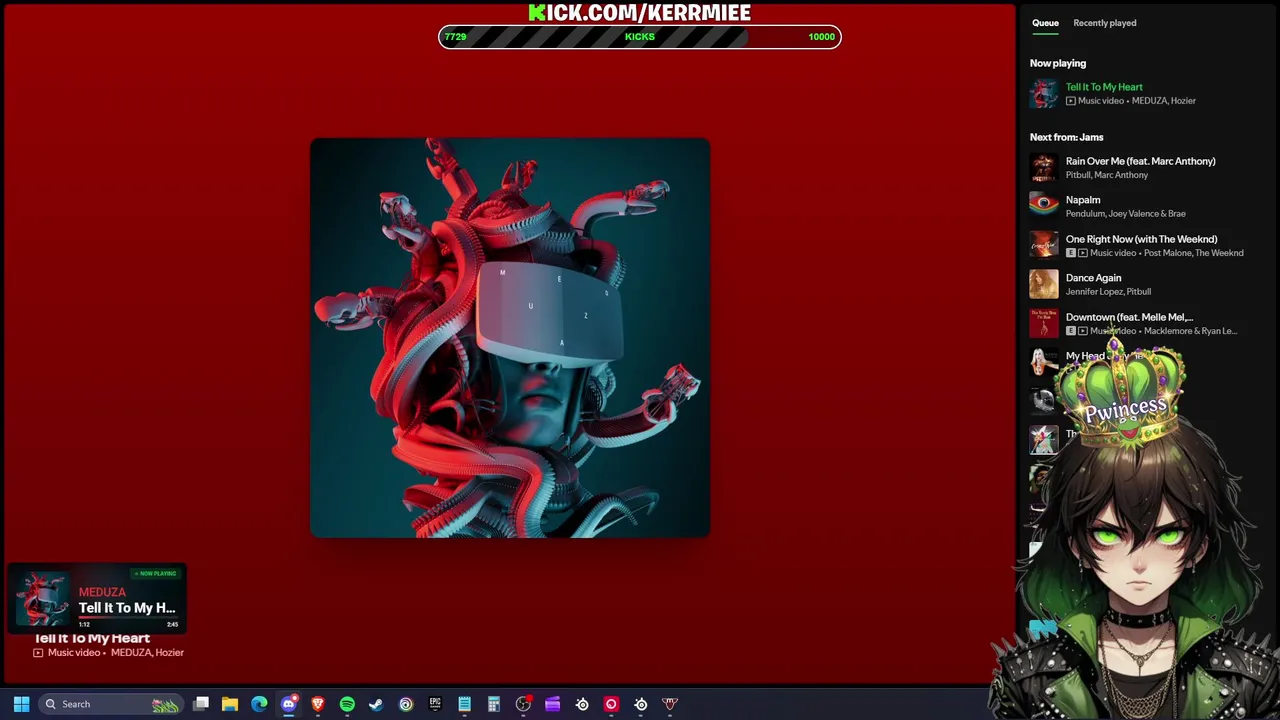Viewport: 1280px width, 720px height.
Task: Play 'Rain Over Me (feat. Marc Anthony)' from queue
Action: click(x=1141, y=161)
